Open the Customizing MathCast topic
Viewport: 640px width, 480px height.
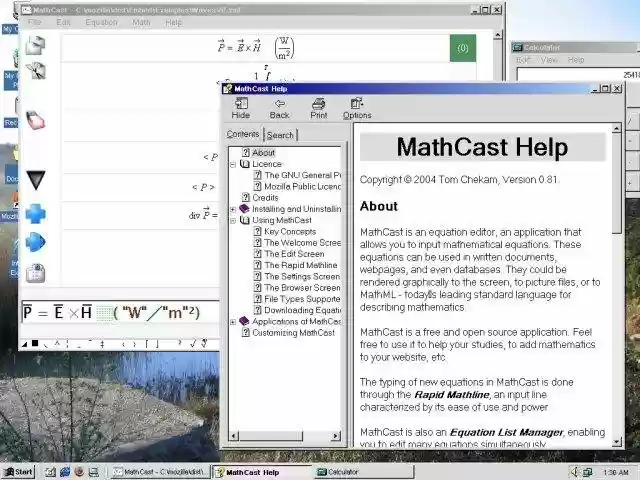(x=293, y=333)
